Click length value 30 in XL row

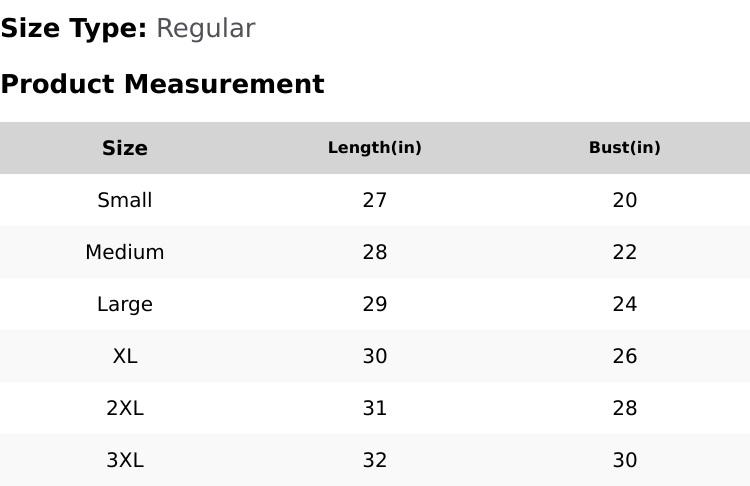click(375, 356)
